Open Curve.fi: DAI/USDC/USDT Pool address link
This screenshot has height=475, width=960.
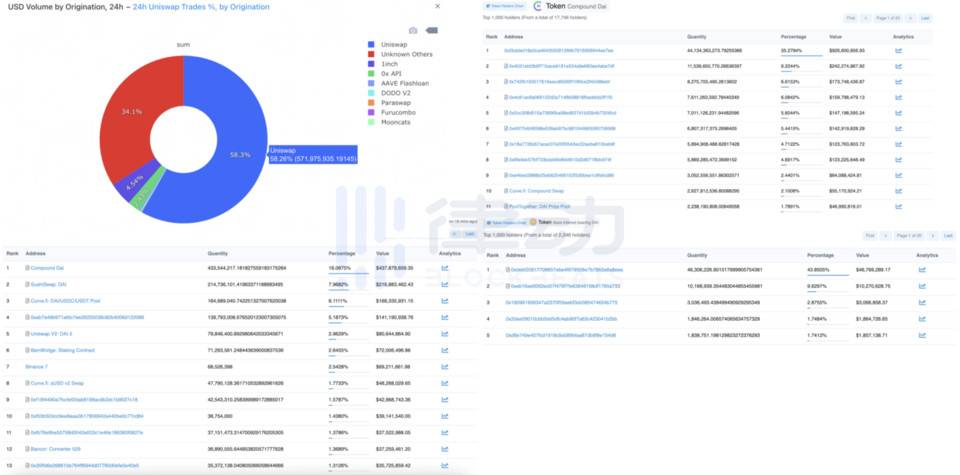[x=67, y=299]
